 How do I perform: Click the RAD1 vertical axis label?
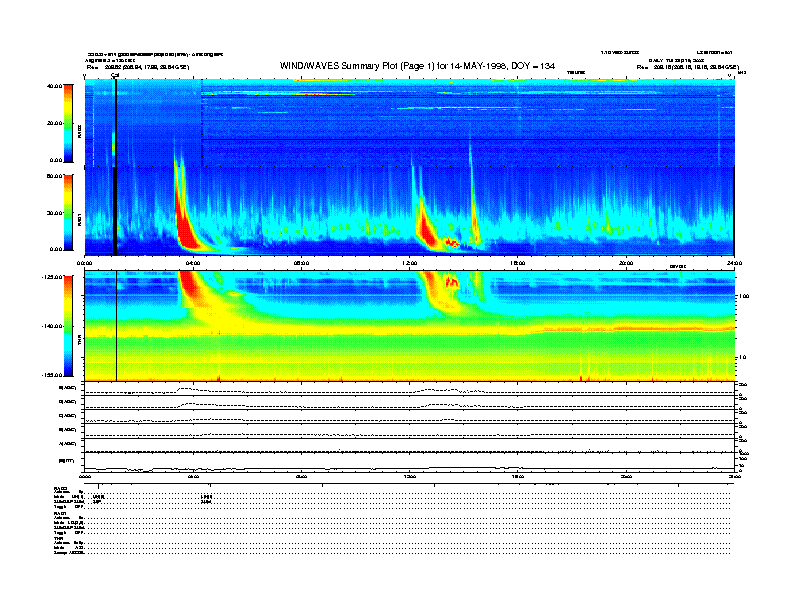tap(79, 220)
